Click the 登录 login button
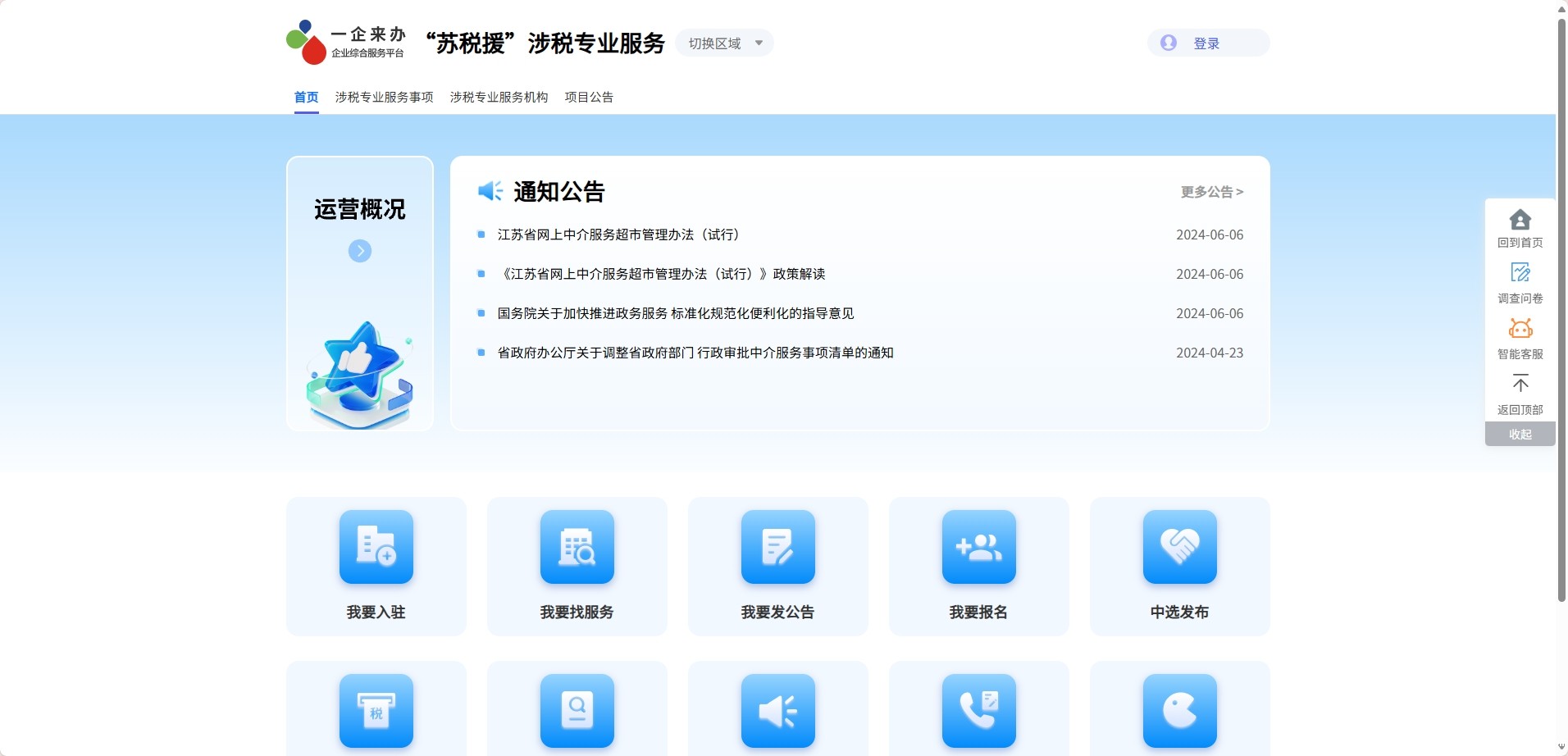Image resolution: width=1568 pixels, height=756 pixels. [1206, 43]
